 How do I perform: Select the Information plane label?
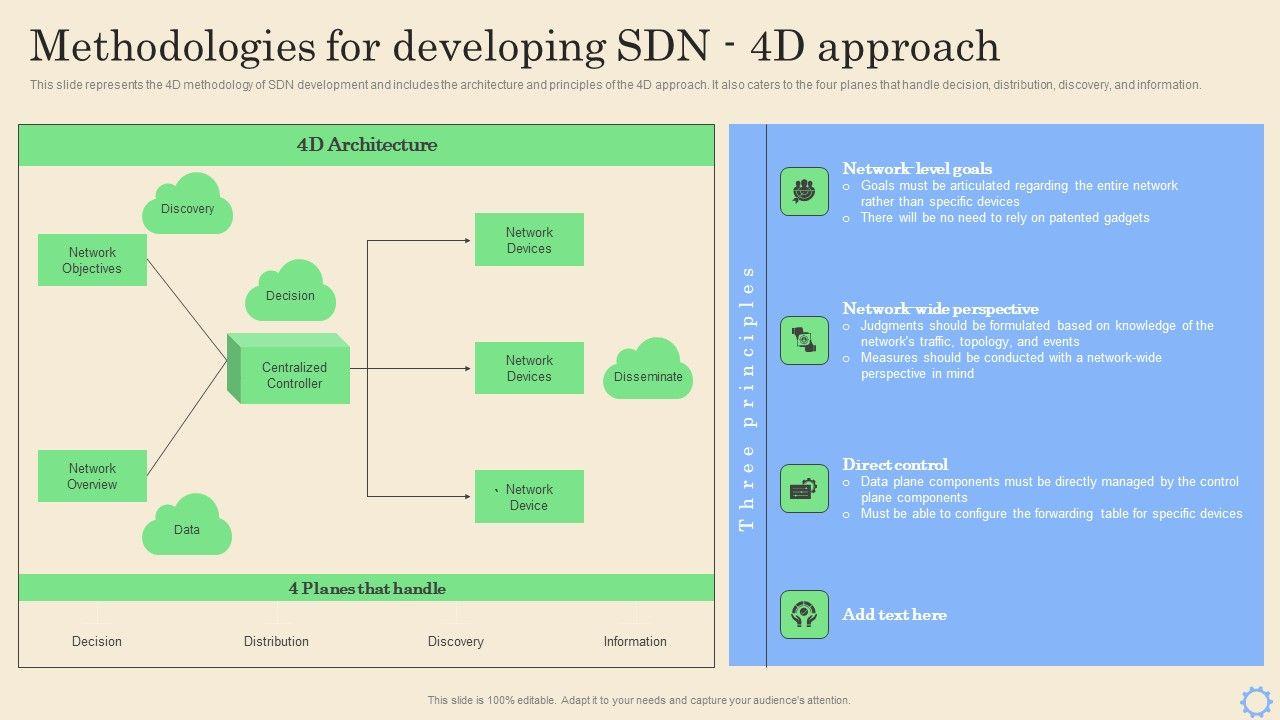pyautogui.click(x=635, y=641)
